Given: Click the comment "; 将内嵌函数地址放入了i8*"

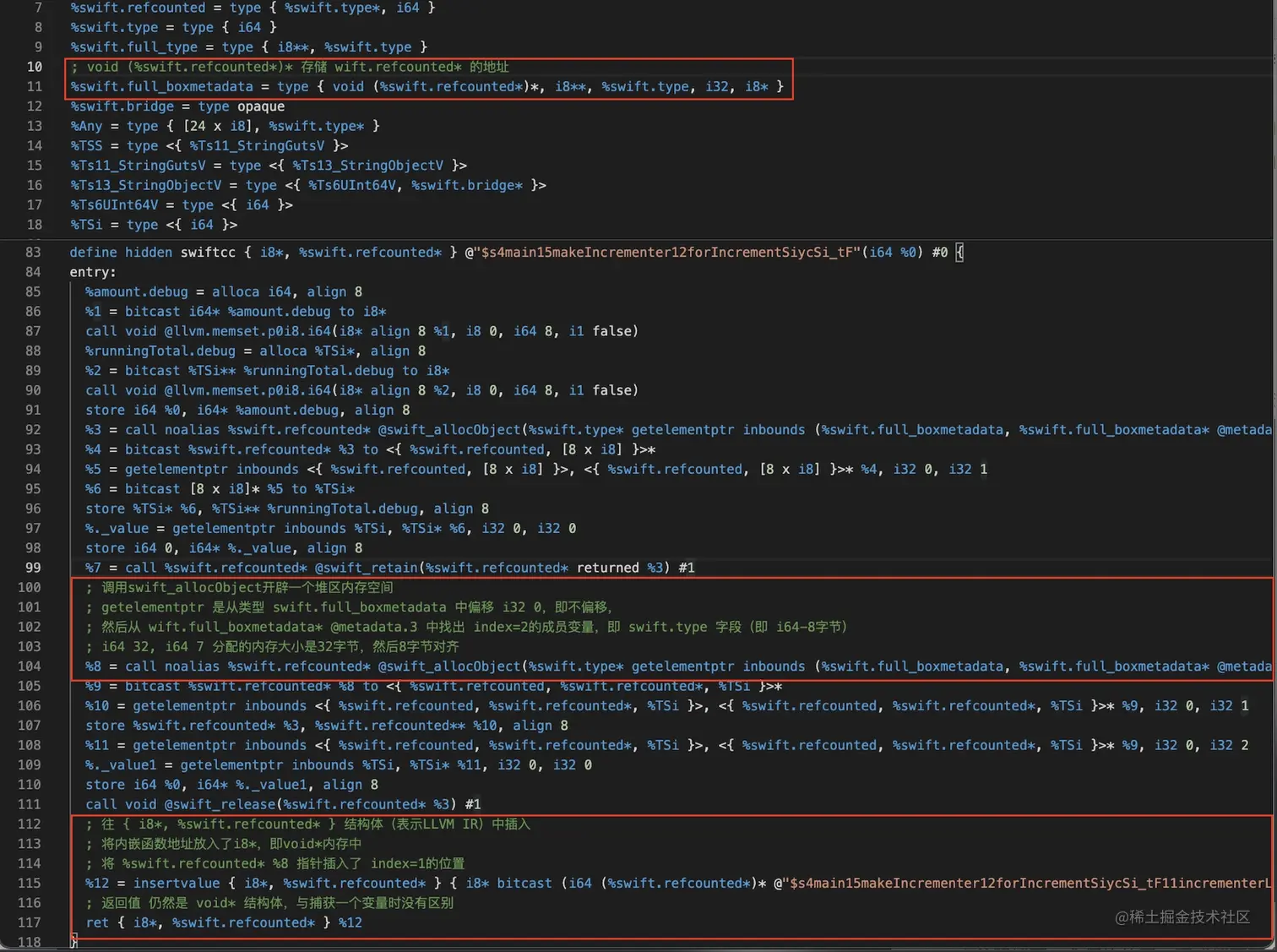Looking at the screenshot, I should [x=224, y=843].
